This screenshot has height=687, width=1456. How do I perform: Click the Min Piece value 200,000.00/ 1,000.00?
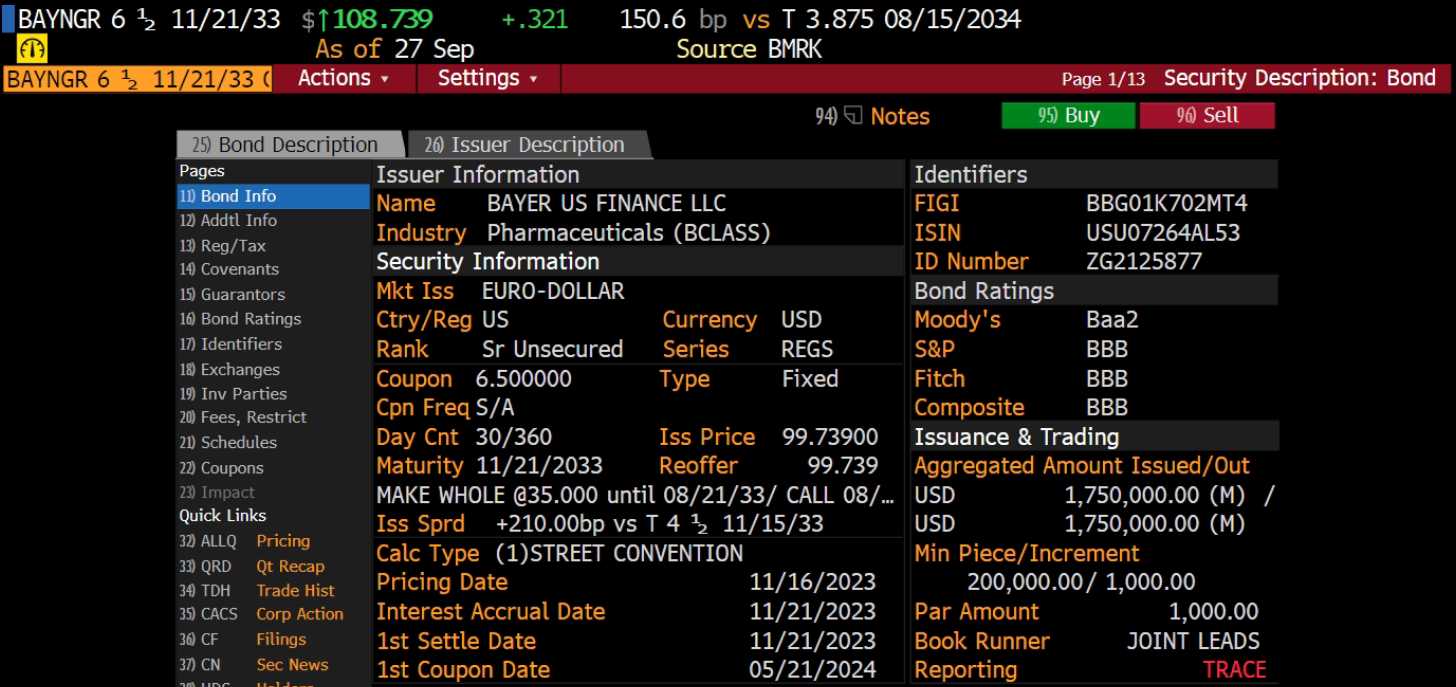click(x=1081, y=582)
